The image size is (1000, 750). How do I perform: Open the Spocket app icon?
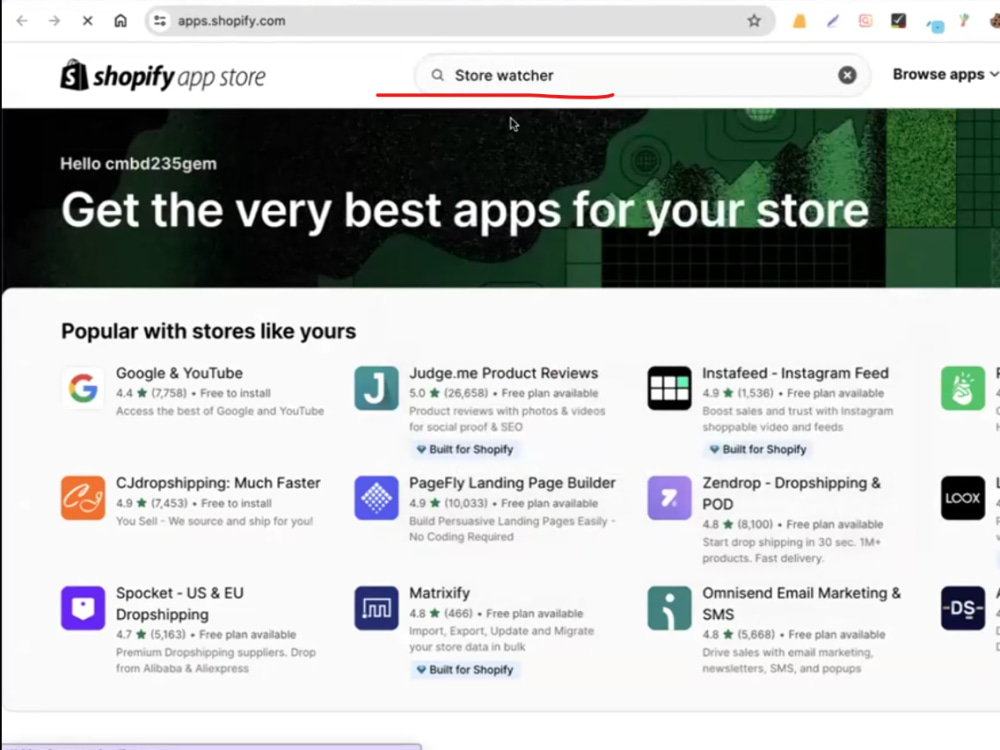83,608
